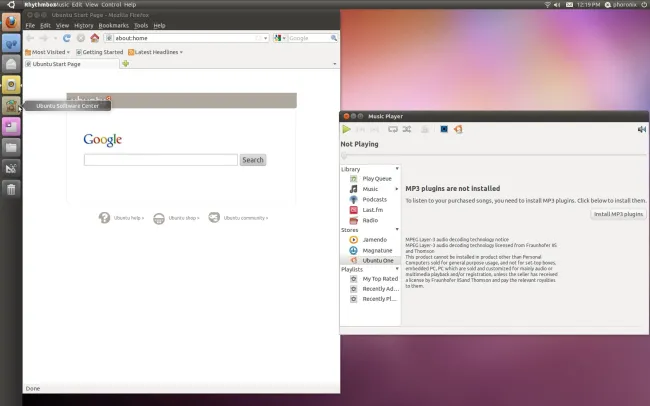The width and height of the screenshot is (650, 406).
Task: Open the Evolution mail launcher icon
Action: [11, 64]
